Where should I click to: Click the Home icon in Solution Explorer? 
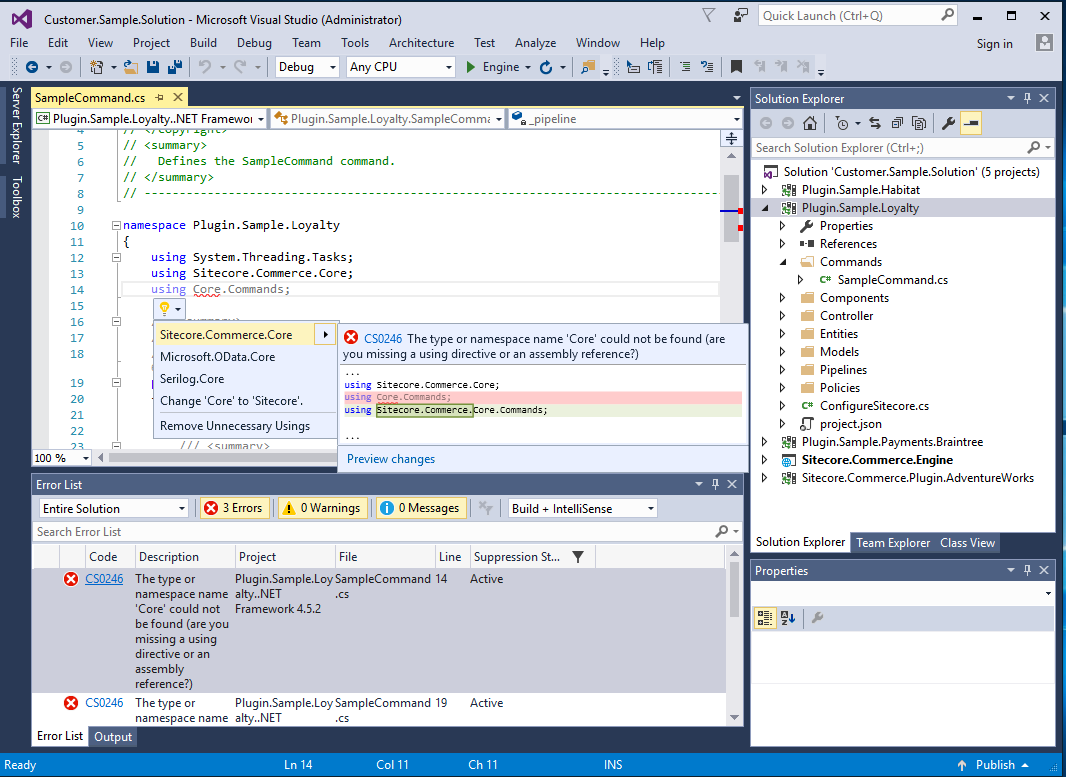coord(810,123)
